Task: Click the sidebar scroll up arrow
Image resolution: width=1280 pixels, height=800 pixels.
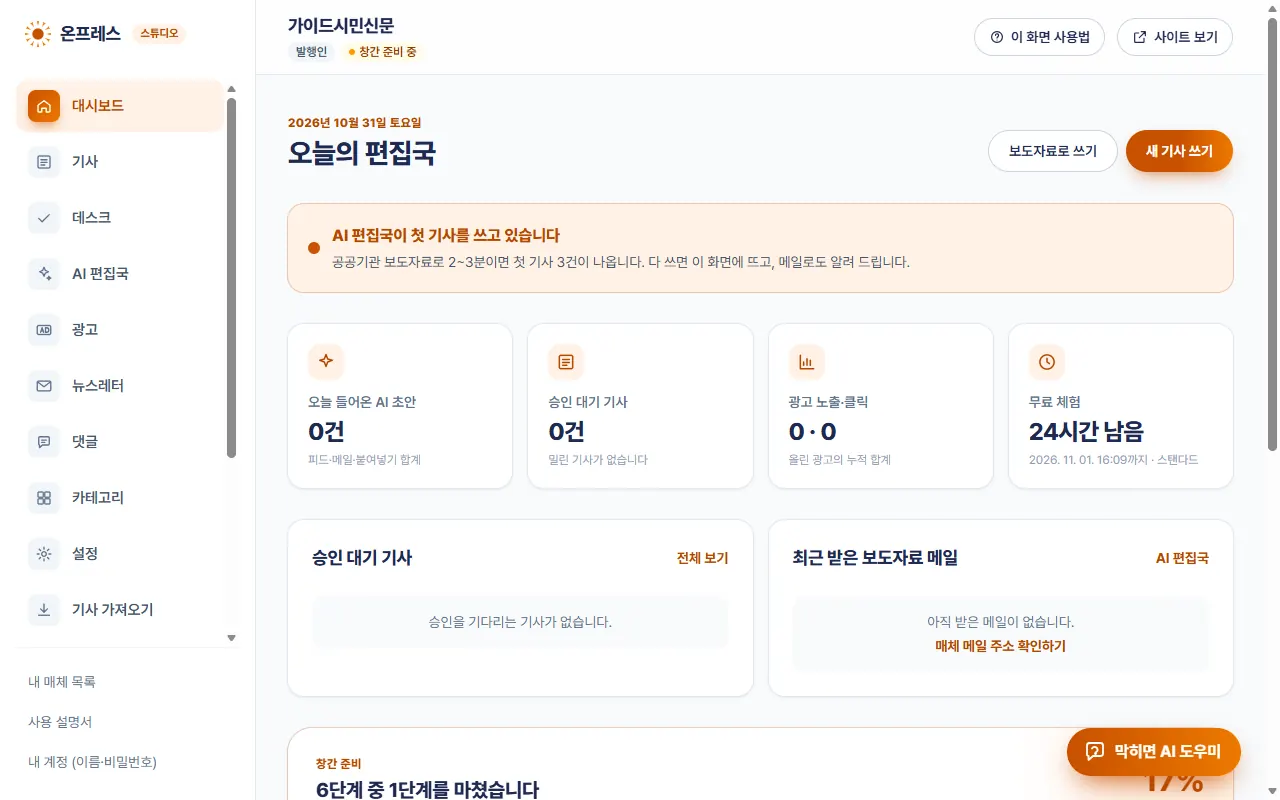Action: tap(232, 89)
